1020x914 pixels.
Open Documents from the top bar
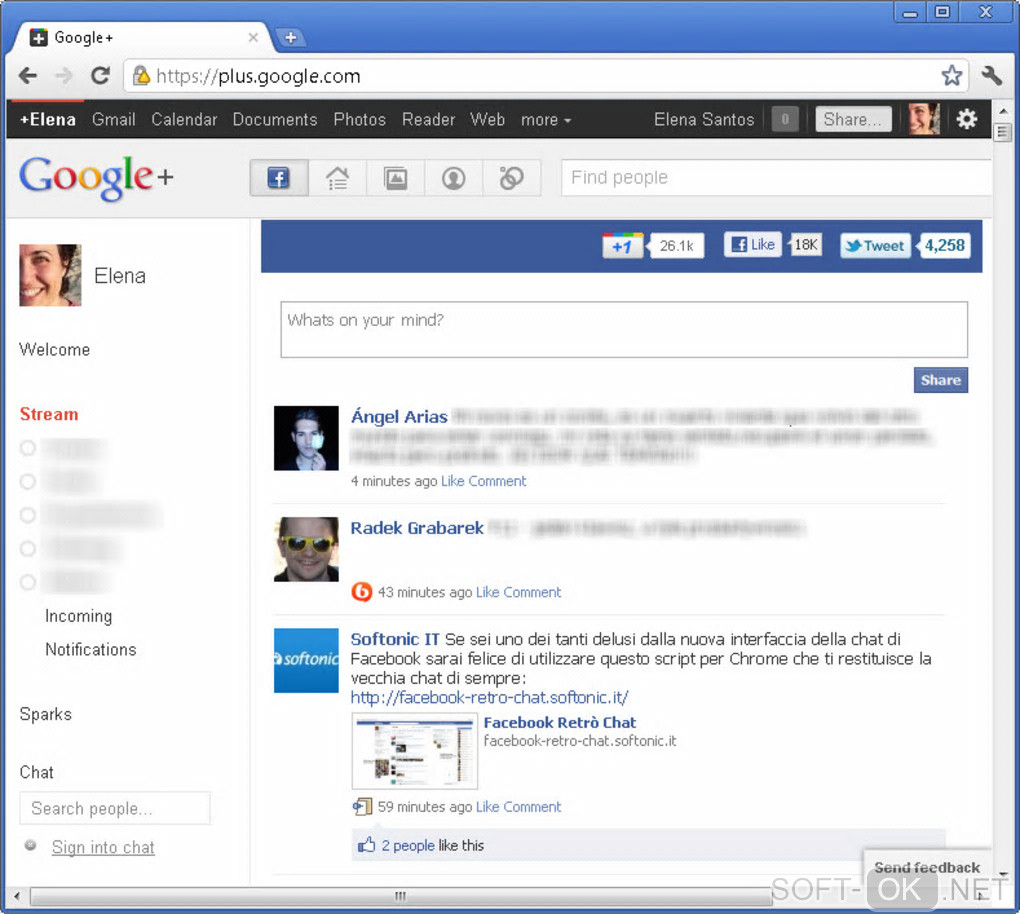[x=275, y=120]
